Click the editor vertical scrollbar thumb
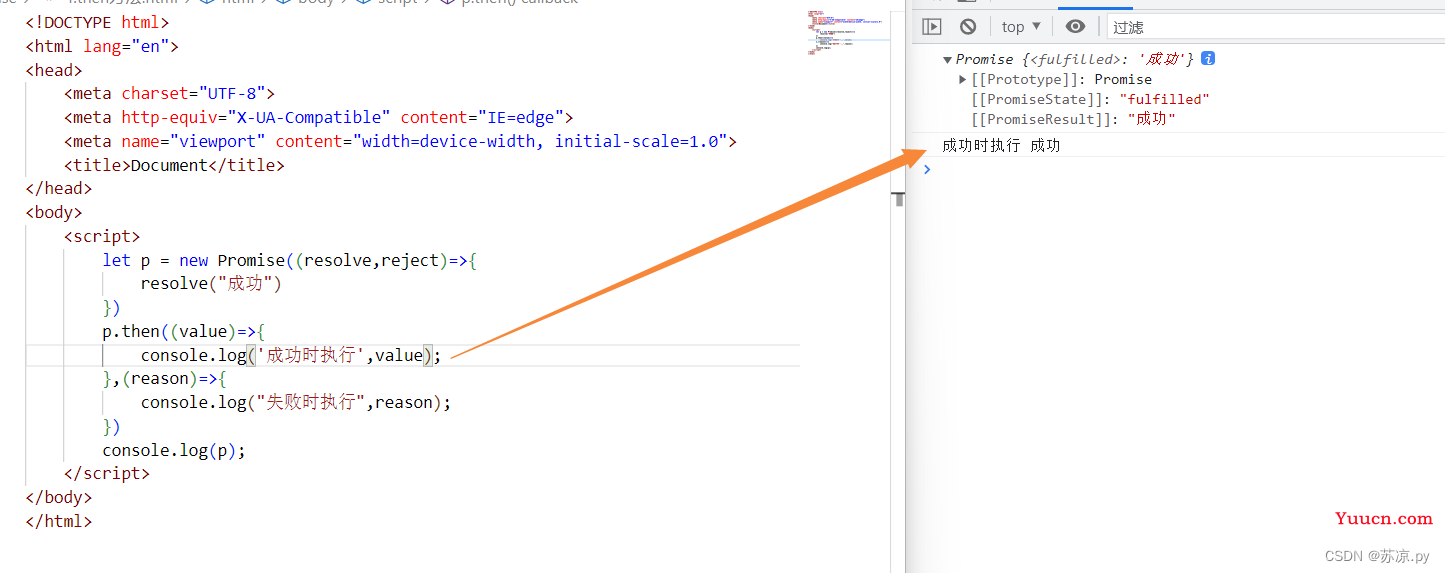The image size is (1445, 573). pos(900,199)
